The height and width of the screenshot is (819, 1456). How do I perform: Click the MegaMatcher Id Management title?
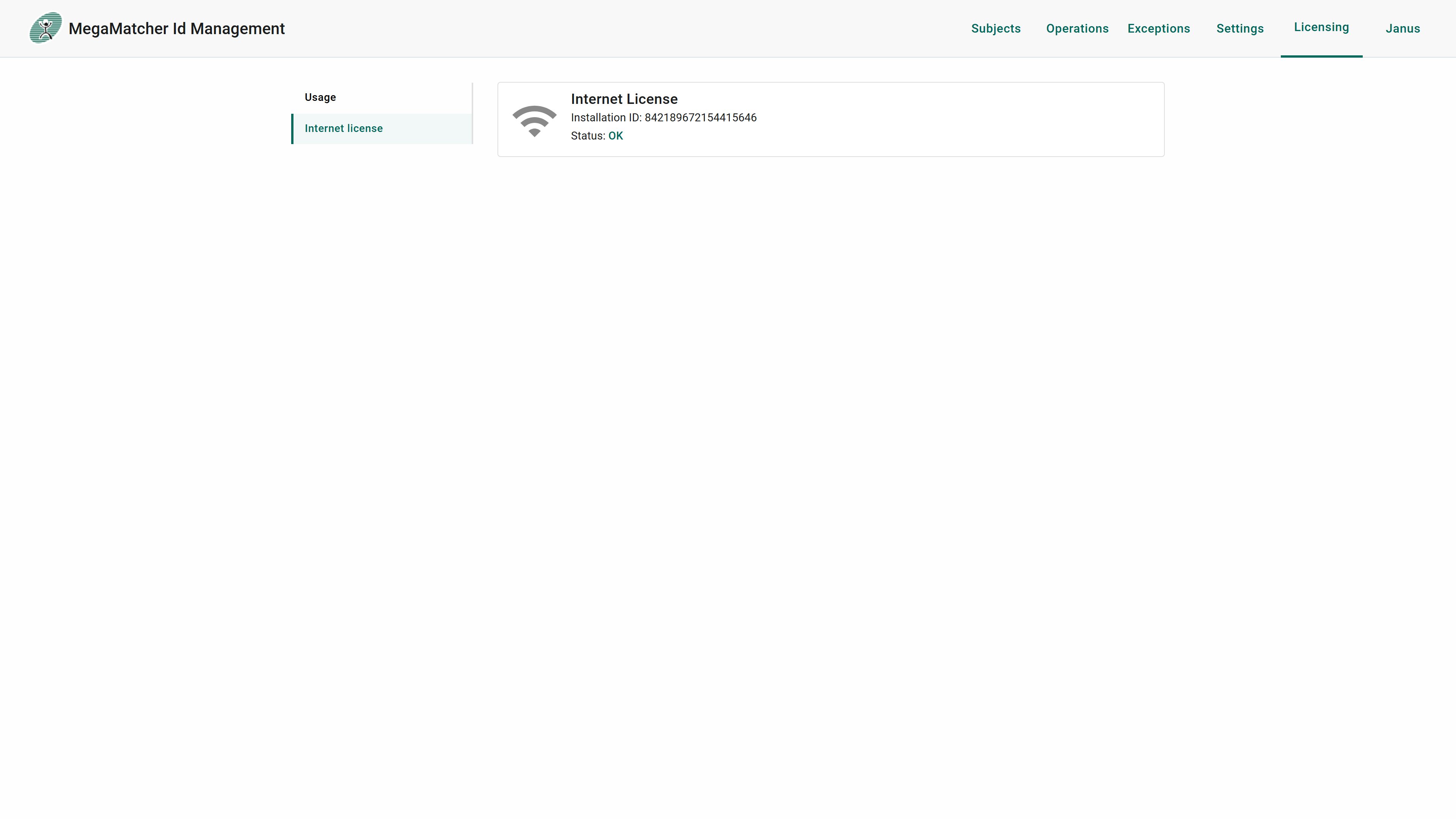pos(177,28)
